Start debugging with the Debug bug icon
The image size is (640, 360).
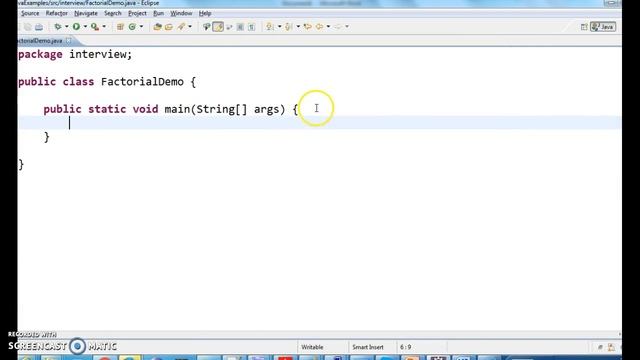(58, 27)
